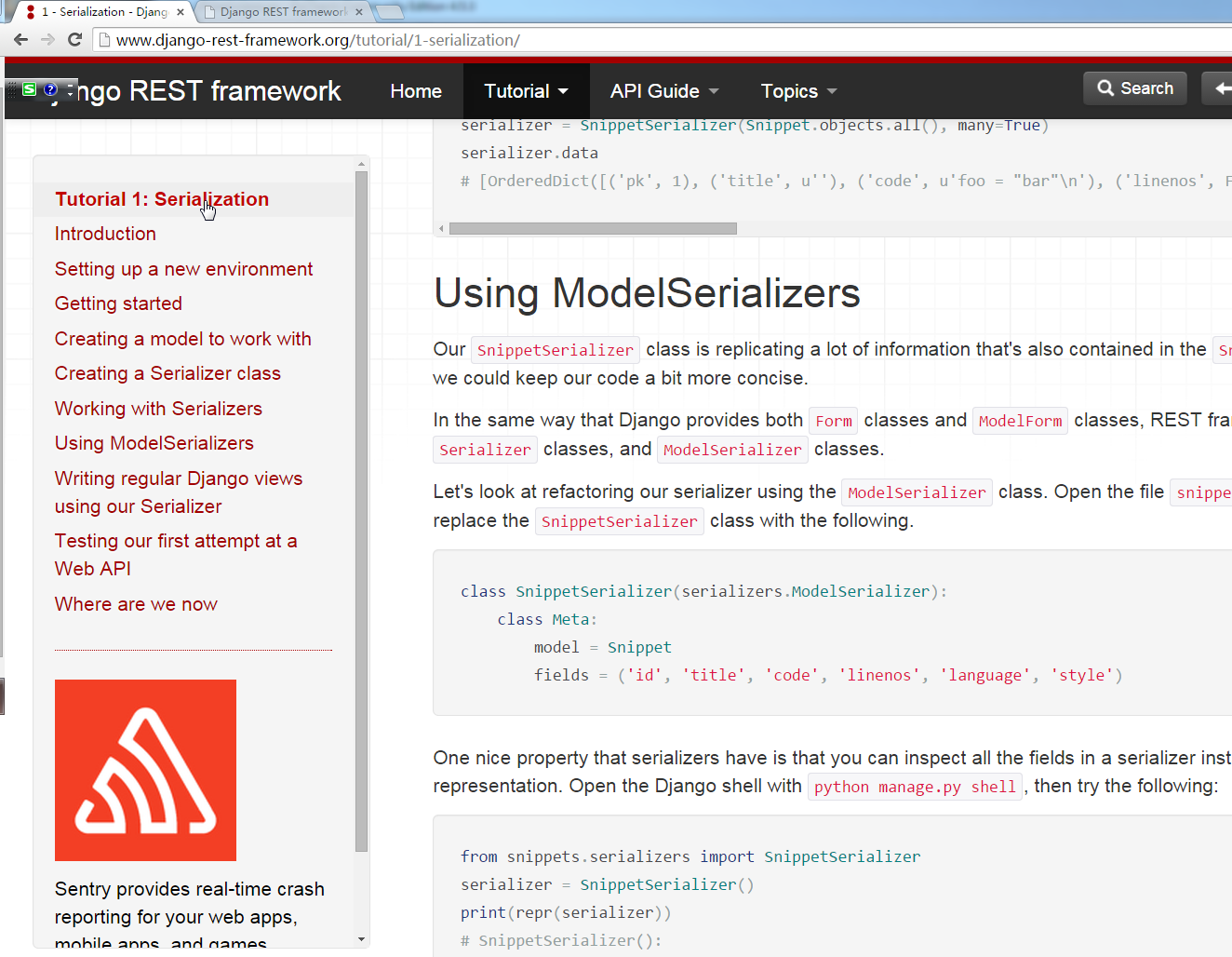Click the code block scroll-left arrow
The height and width of the screenshot is (957, 1232).
coord(441,228)
